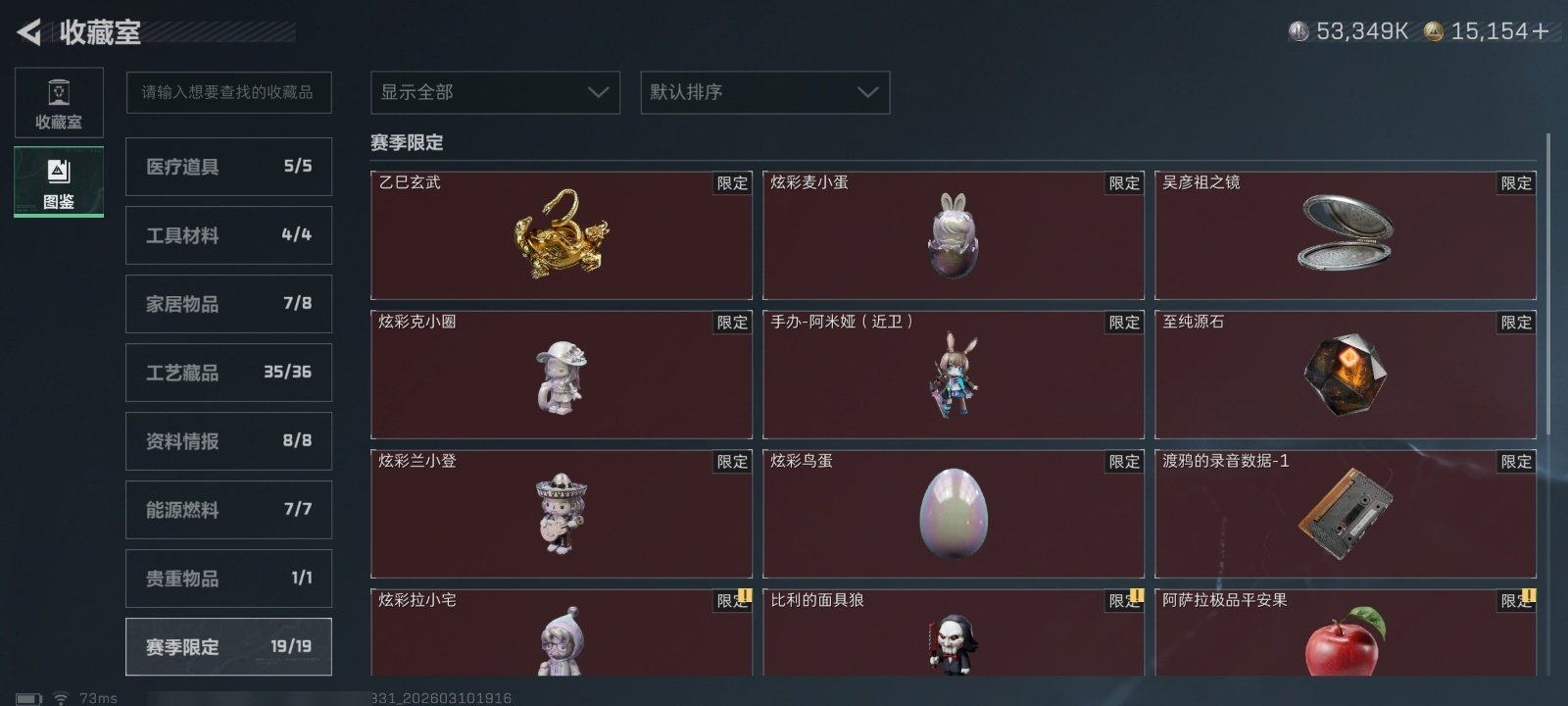
Task: Click the collection list vertical scrollbar
Action: point(1548,284)
